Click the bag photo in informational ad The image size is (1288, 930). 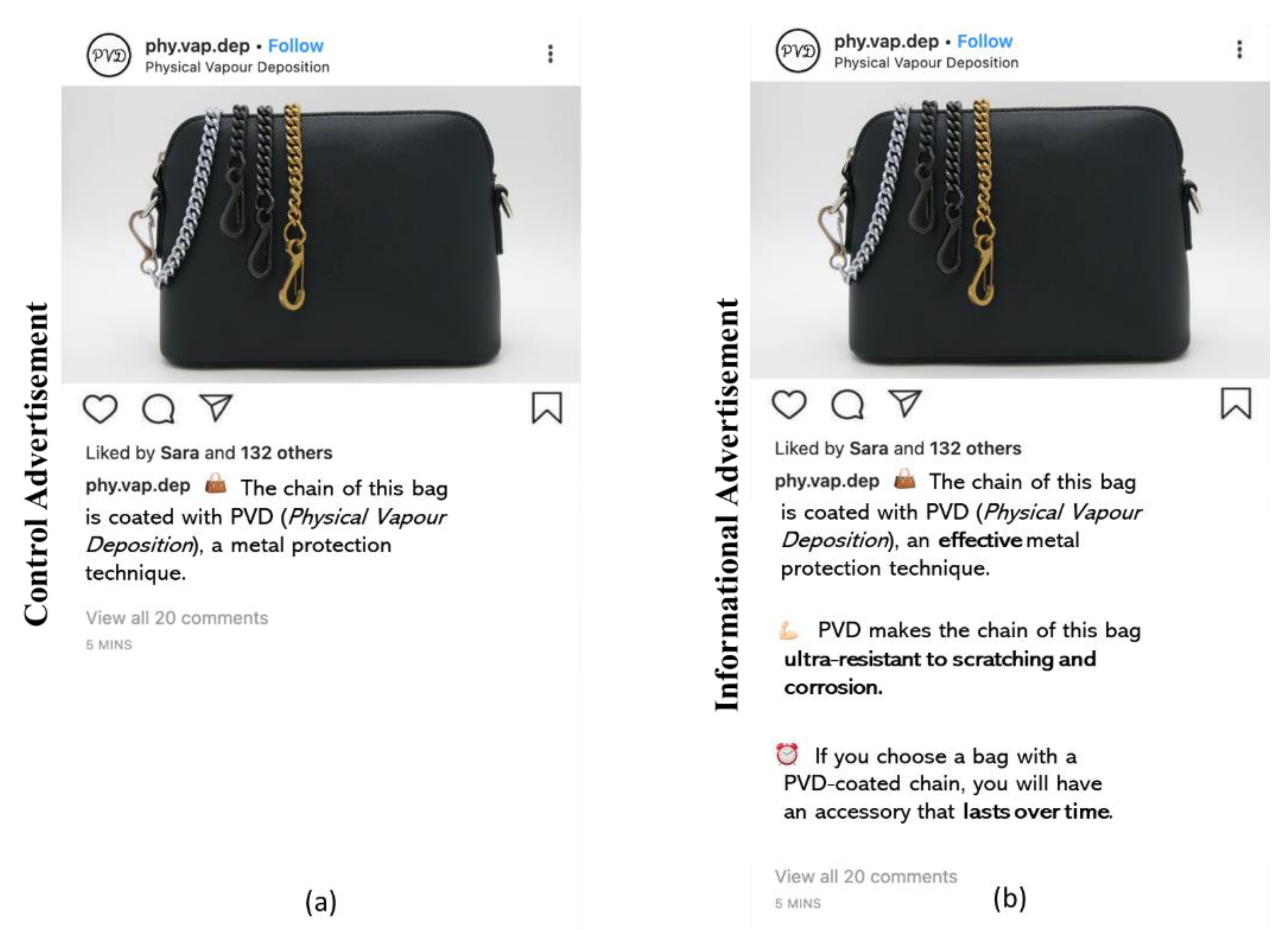[x=1010, y=230]
